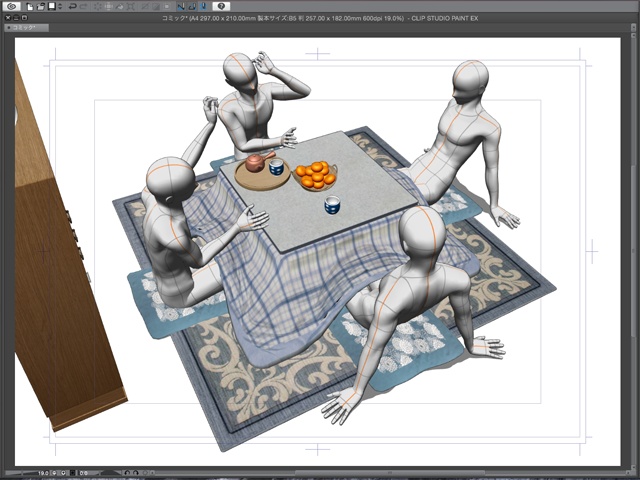Screen dimensions: 640x480
Task: Click the Show Selection Border icon
Action: pos(167,7)
